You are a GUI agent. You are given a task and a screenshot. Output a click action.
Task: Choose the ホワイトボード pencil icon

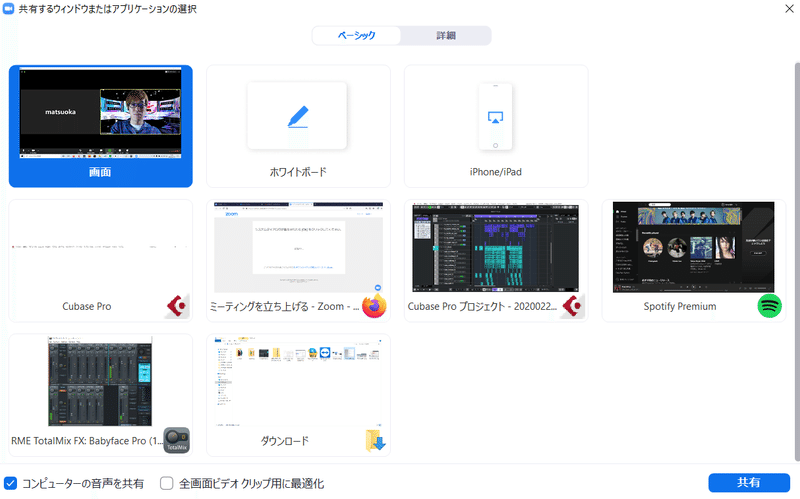298,116
